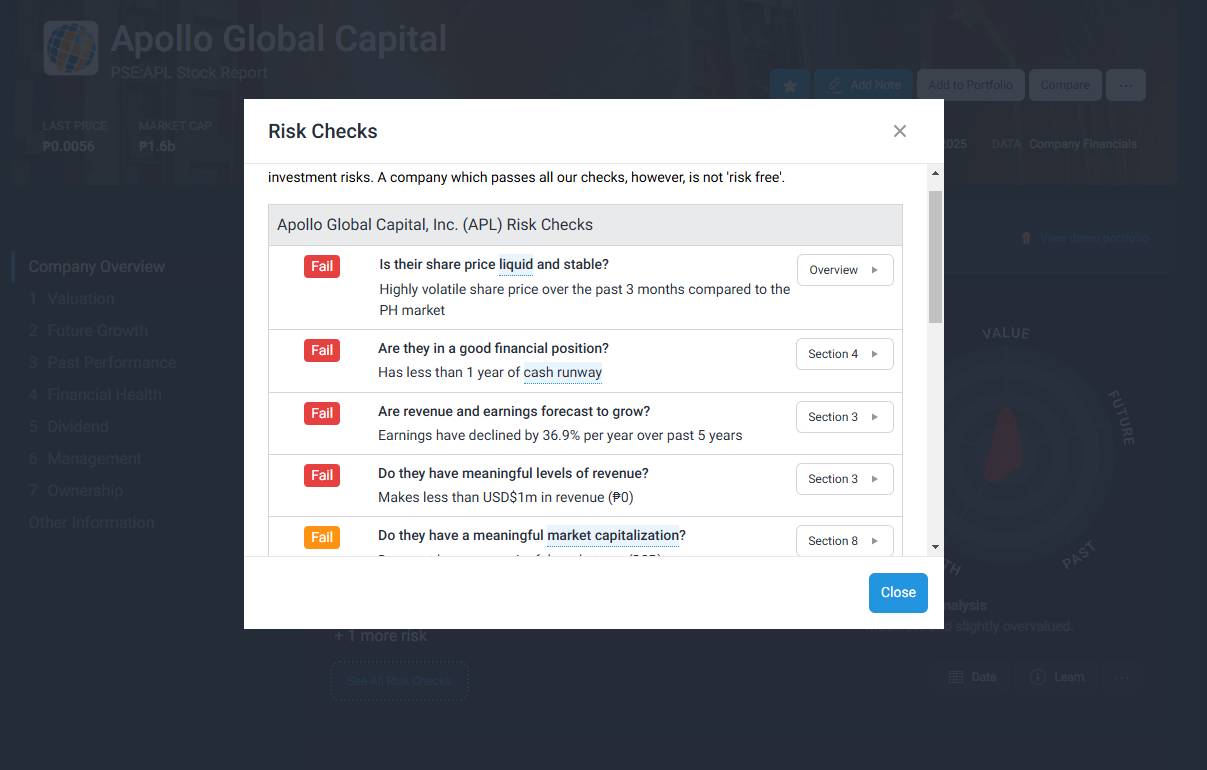1207x770 pixels.
Task: Close the Risk Checks dialog with the X icon
Action: [x=900, y=131]
